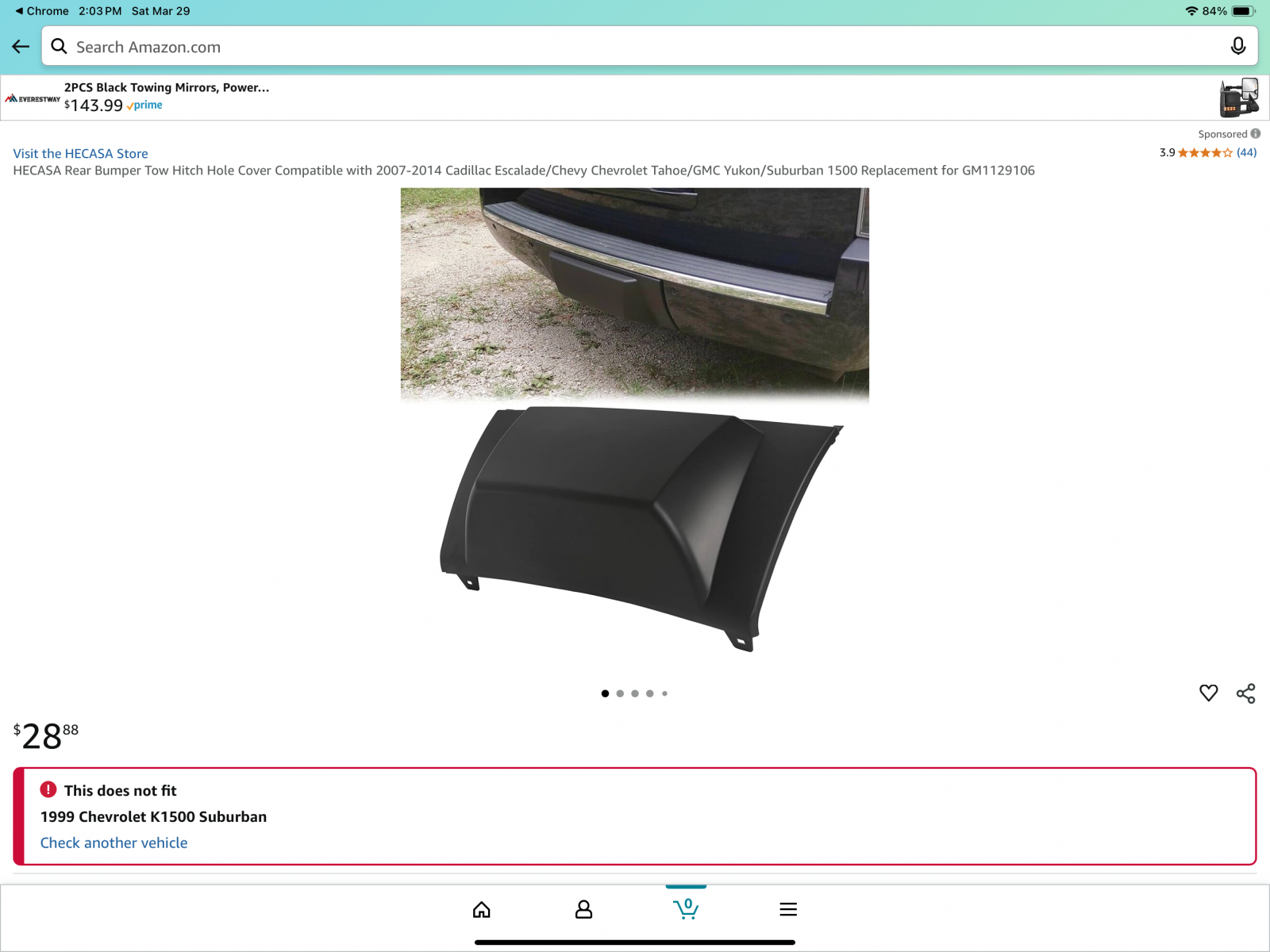The image size is (1270, 952).
Task: Tap the $143.99 ad price
Action: (94, 106)
